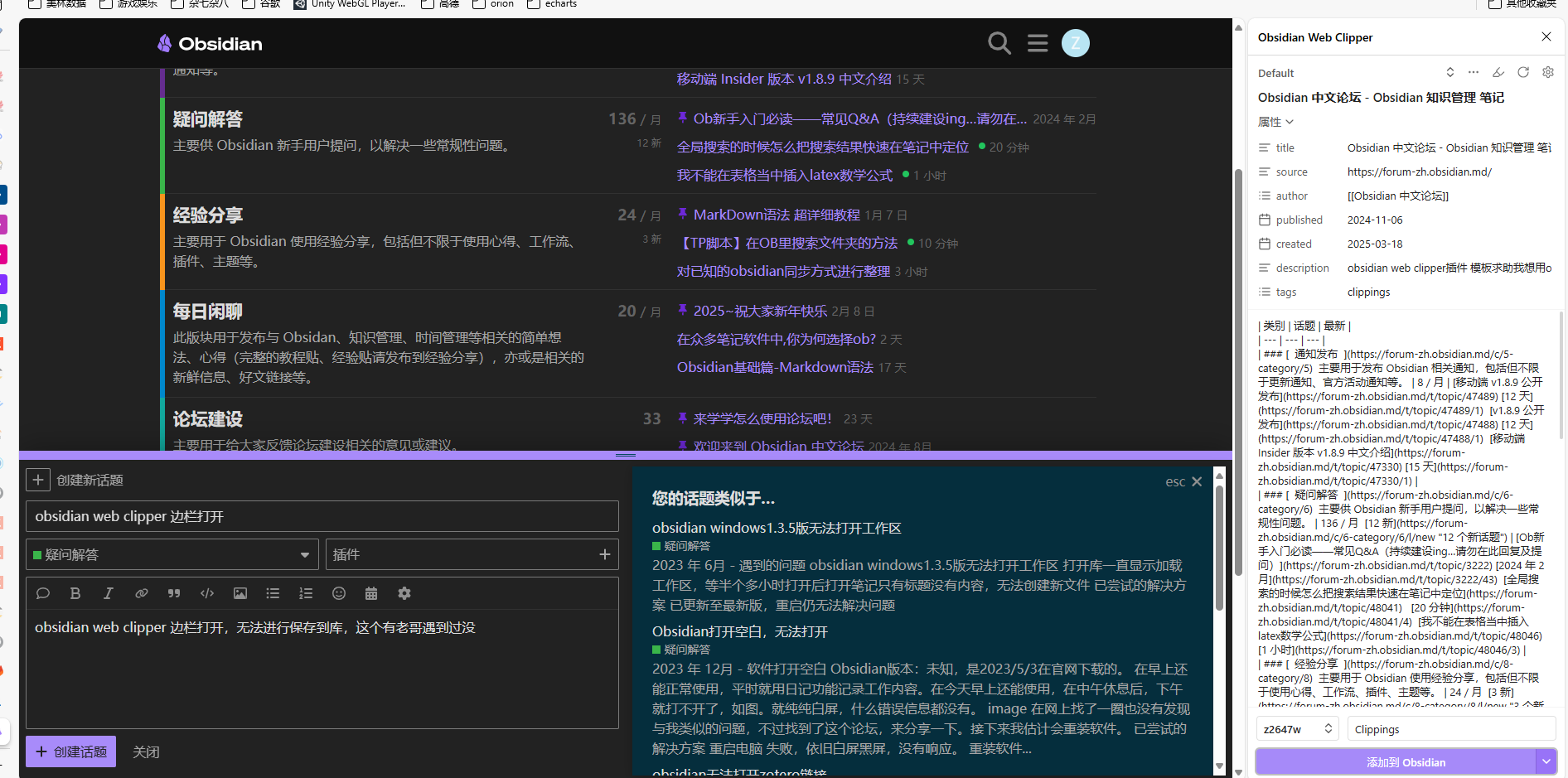
Task: Click the similar topics panel scrollbar
Action: (1219, 547)
